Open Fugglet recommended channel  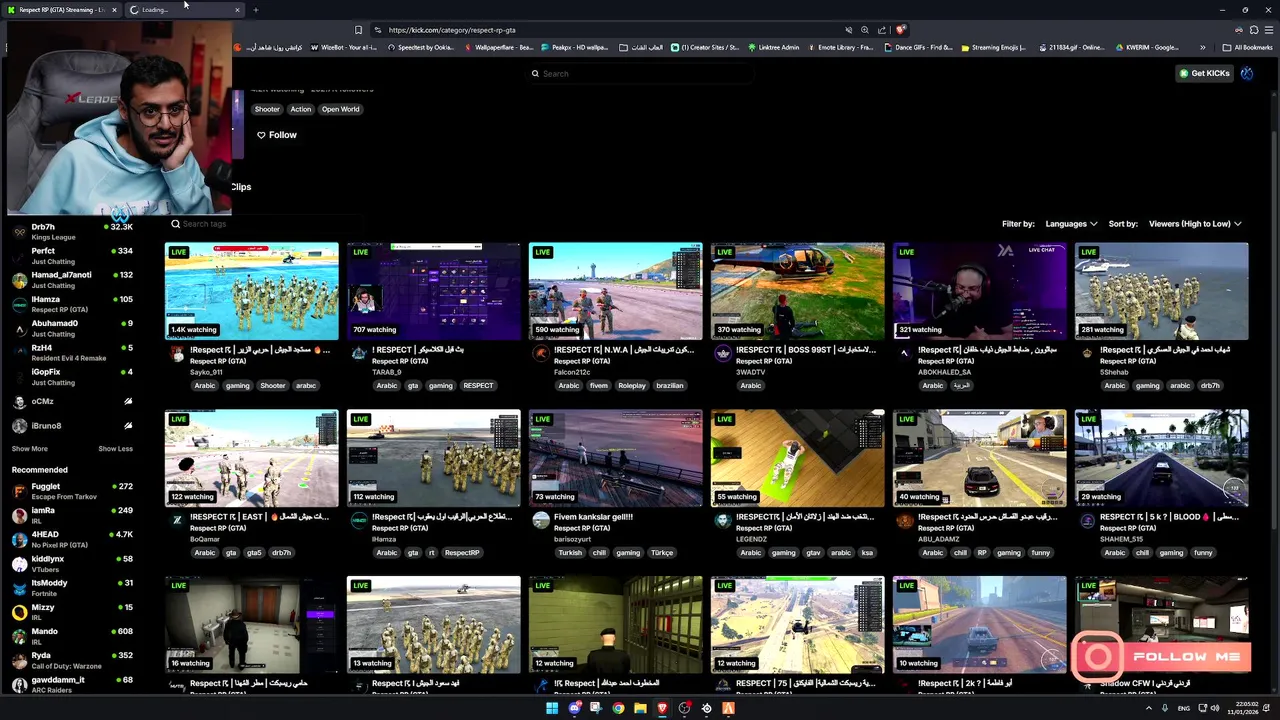pyautogui.click(x=73, y=491)
